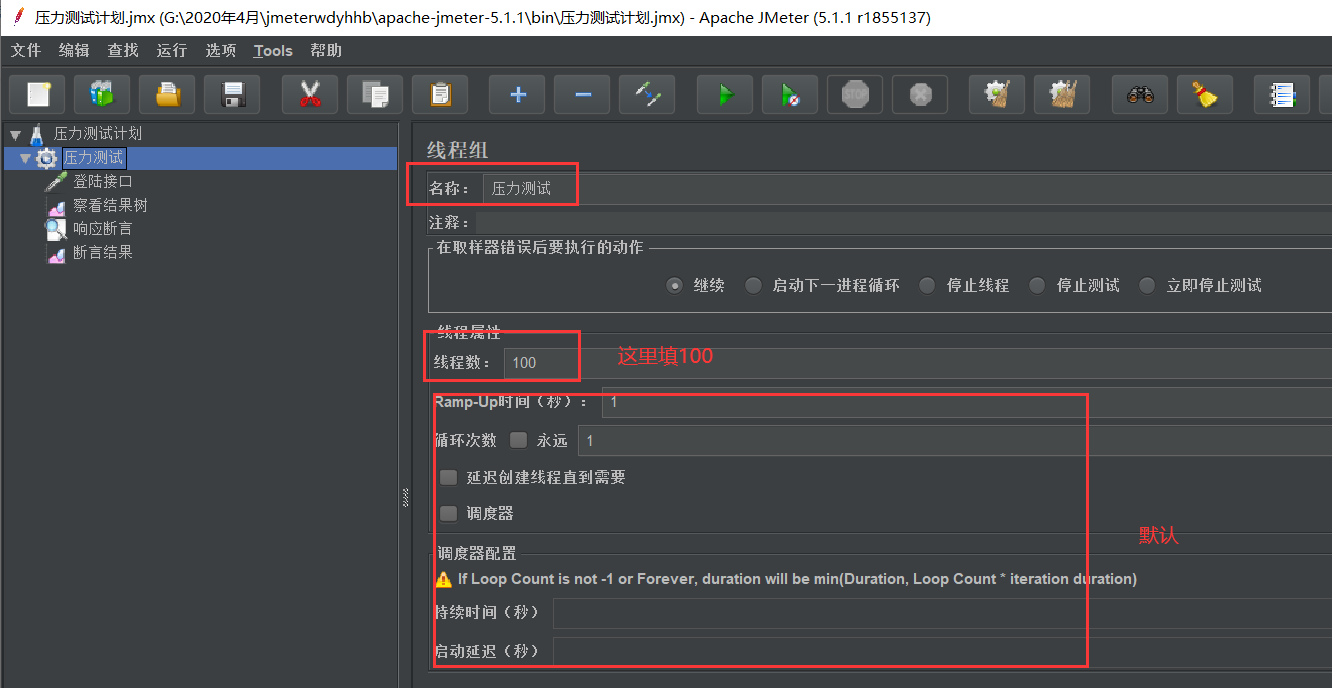The height and width of the screenshot is (688, 1332).
Task: Click the 线程数 field showing 100
Action: [x=918, y=362]
